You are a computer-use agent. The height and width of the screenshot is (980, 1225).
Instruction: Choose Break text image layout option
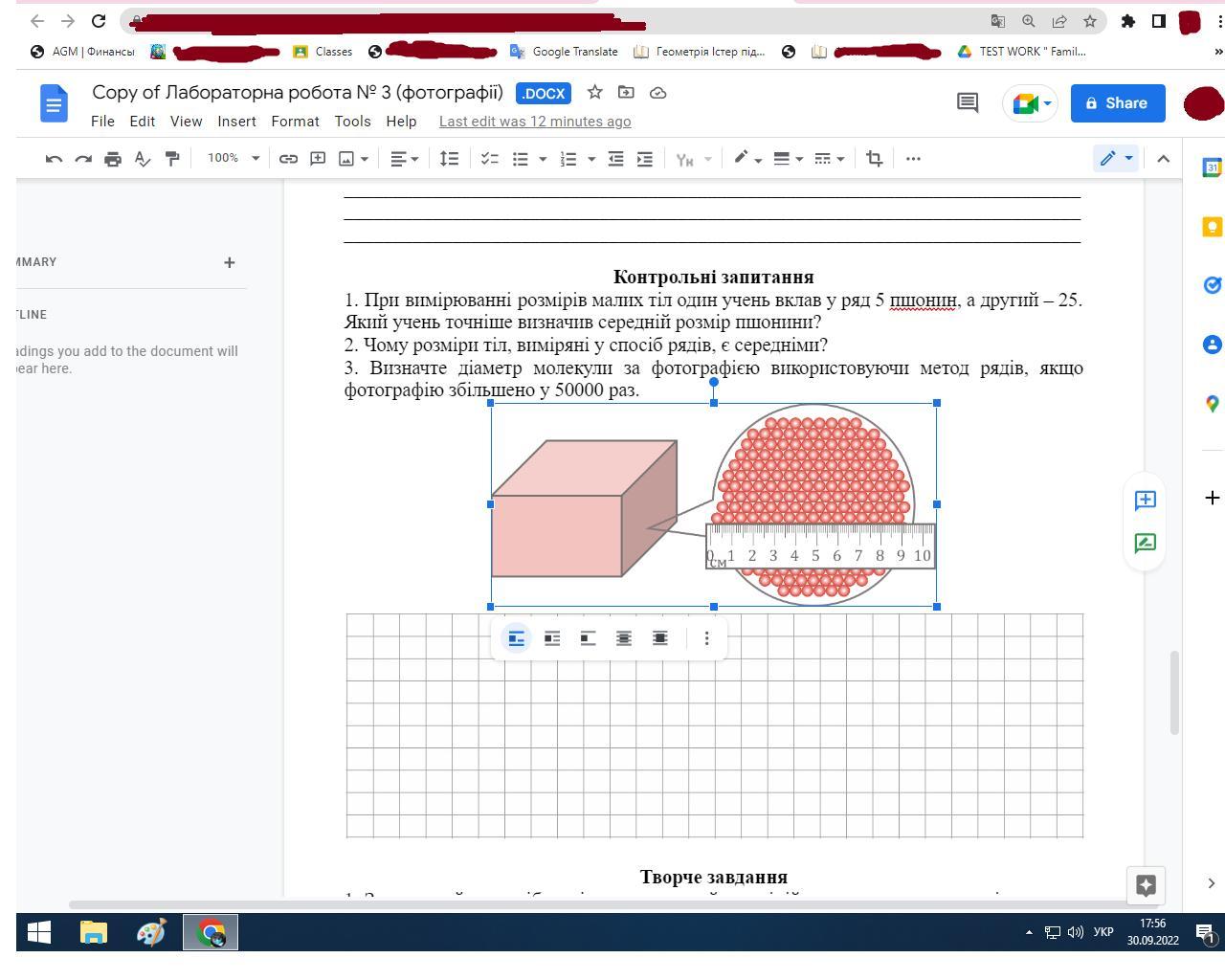click(x=588, y=638)
